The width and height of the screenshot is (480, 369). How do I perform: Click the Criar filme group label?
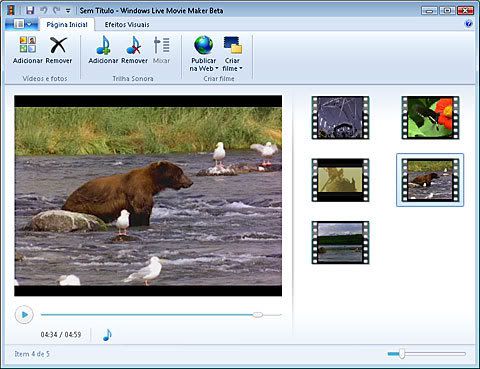[219, 79]
